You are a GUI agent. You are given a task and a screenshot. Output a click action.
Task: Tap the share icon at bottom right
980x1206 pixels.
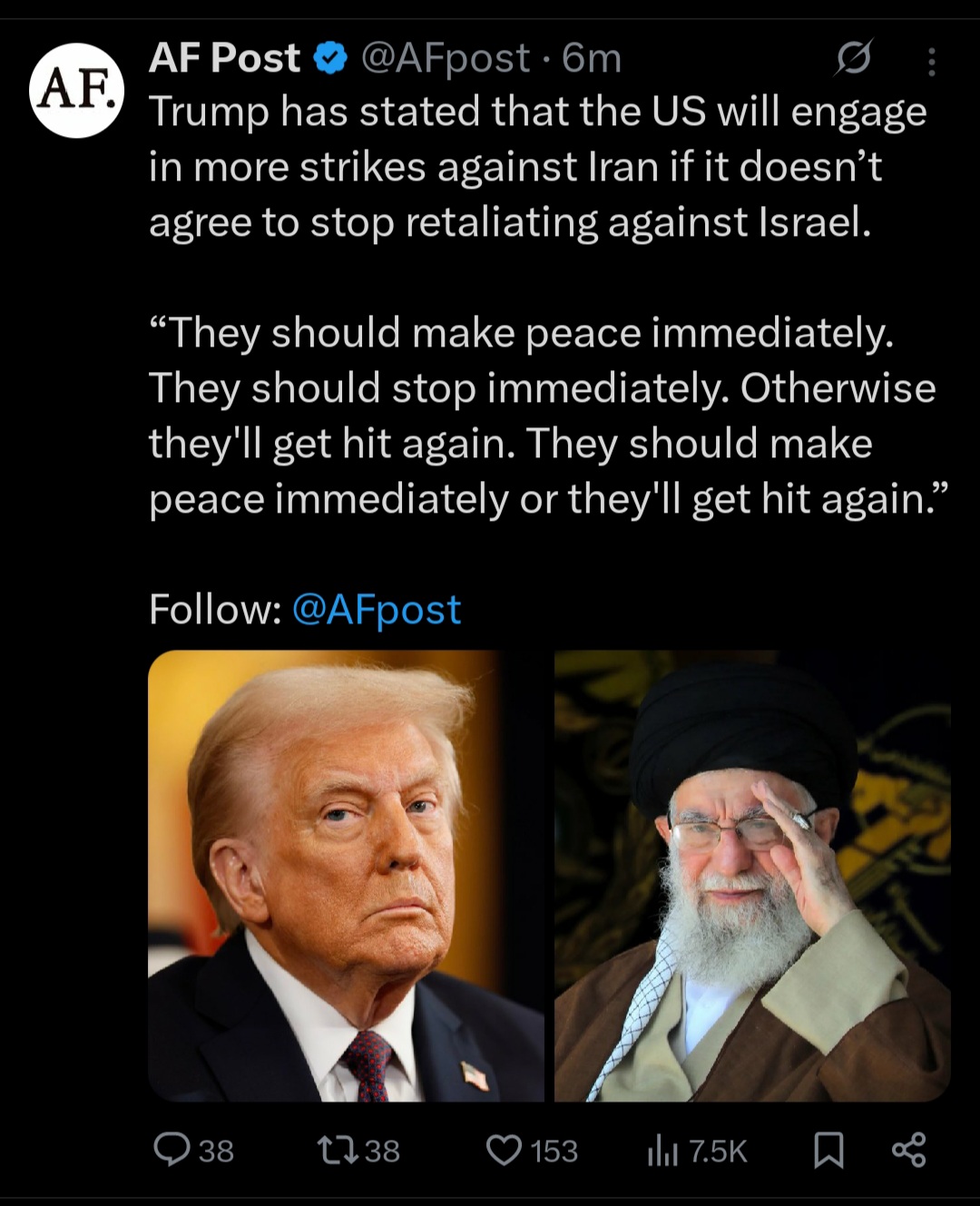click(908, 1150)
